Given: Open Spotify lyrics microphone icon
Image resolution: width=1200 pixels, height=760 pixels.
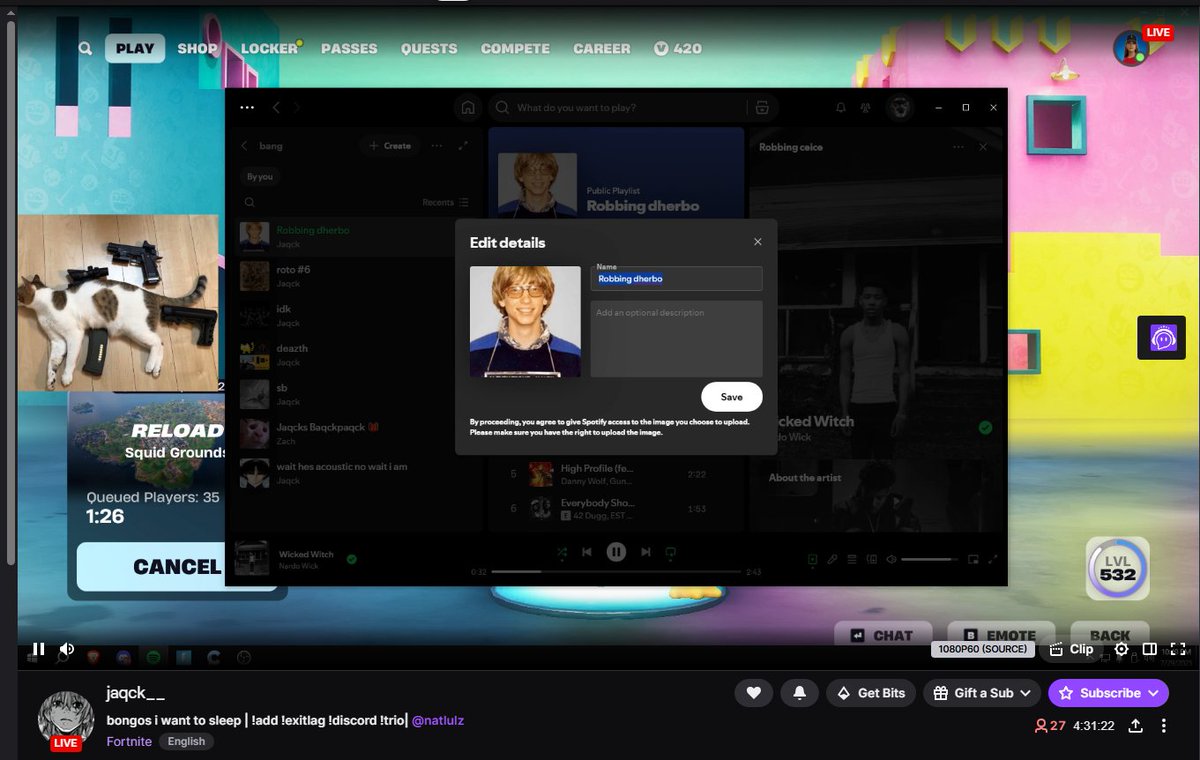Looking at the screenshot, I should pyautogui.click(x=832, y=560).
